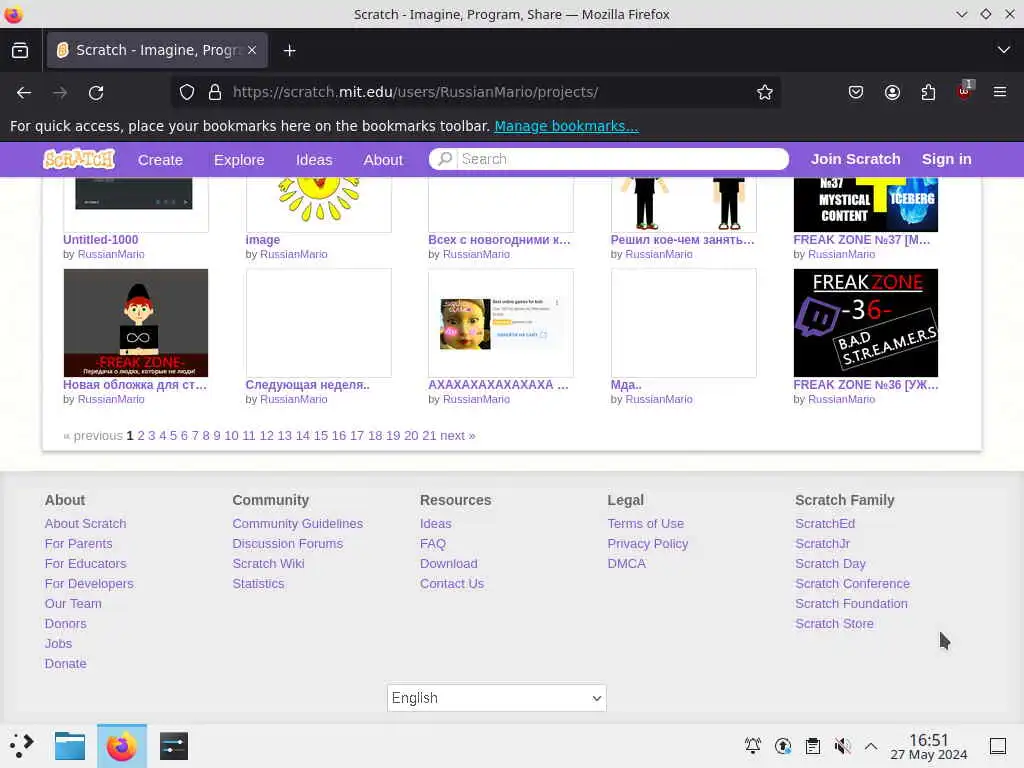Open the Discussion Forums link

(287, 543)
